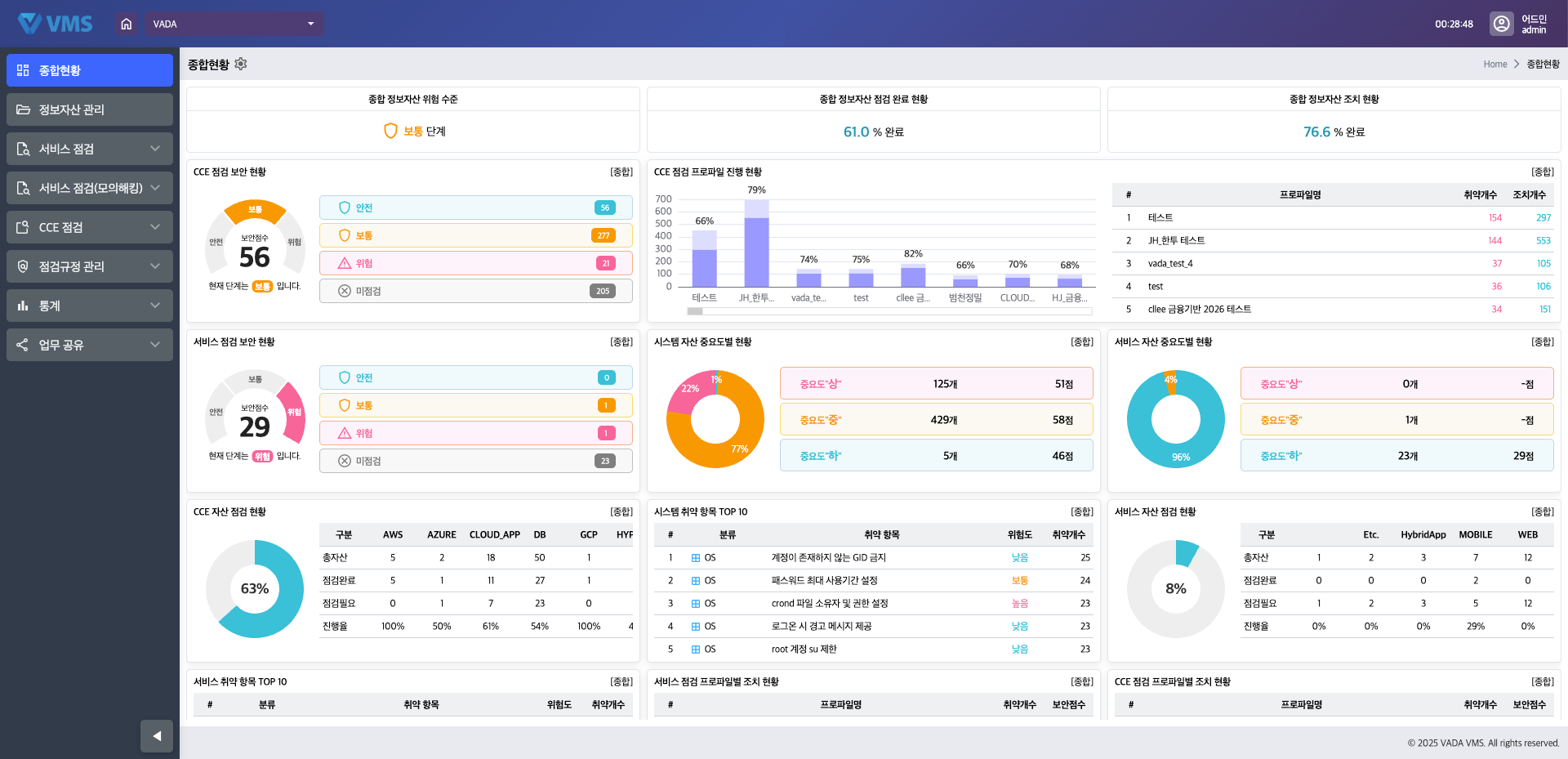Open the home icon in top bar
This screenshot has width=1568, height=759.
tap(126, 24)
